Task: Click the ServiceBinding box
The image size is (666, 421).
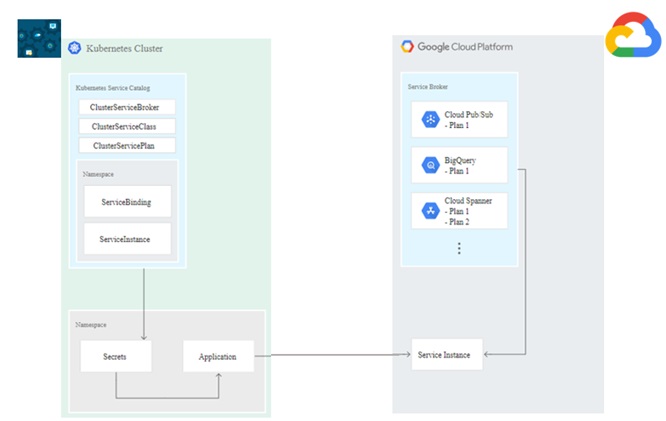Action: (127, 201)
